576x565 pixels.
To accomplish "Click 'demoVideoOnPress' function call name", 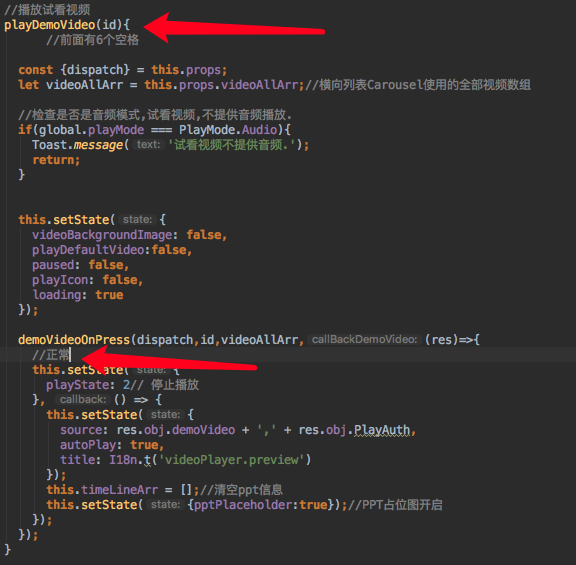I will [74, 340].
